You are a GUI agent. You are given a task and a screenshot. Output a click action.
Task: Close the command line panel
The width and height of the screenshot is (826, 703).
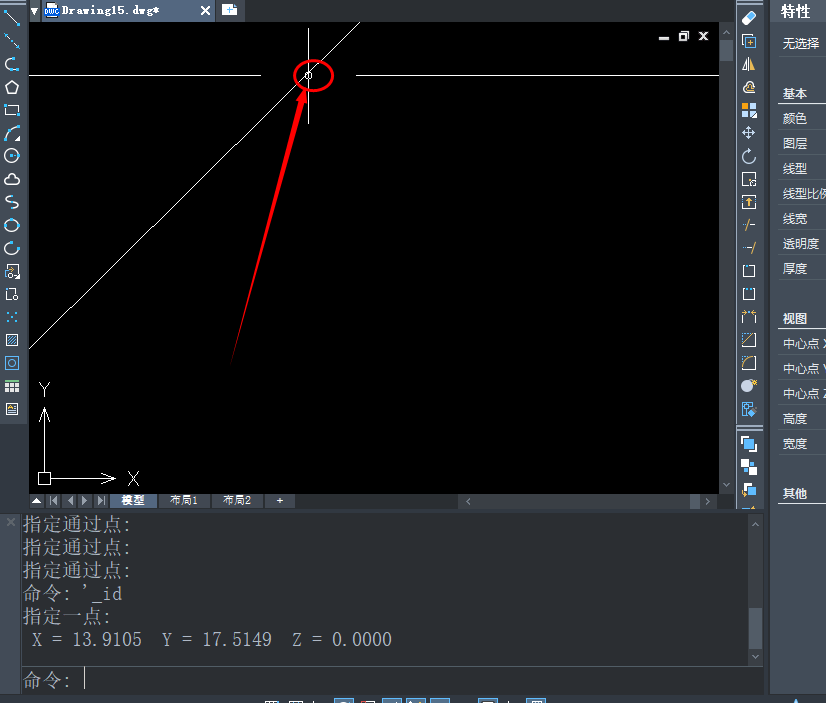coord(11,522)
